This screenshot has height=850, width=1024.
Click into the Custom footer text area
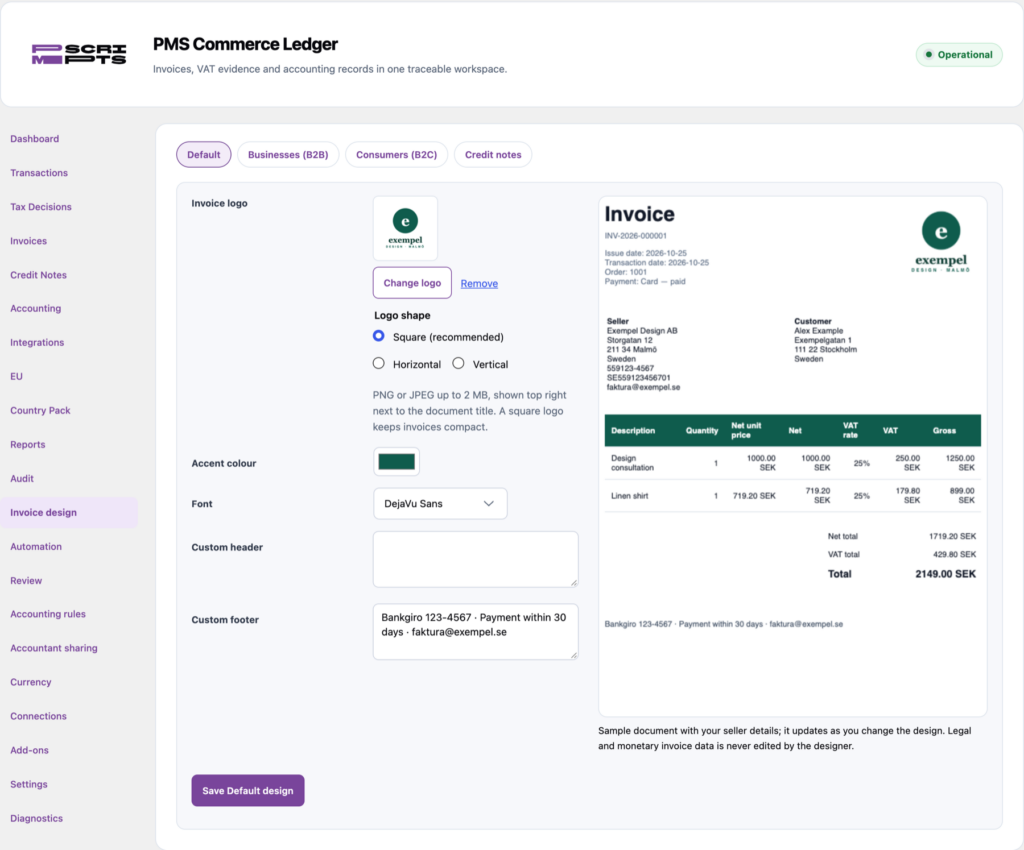click(x=475, y=631)
